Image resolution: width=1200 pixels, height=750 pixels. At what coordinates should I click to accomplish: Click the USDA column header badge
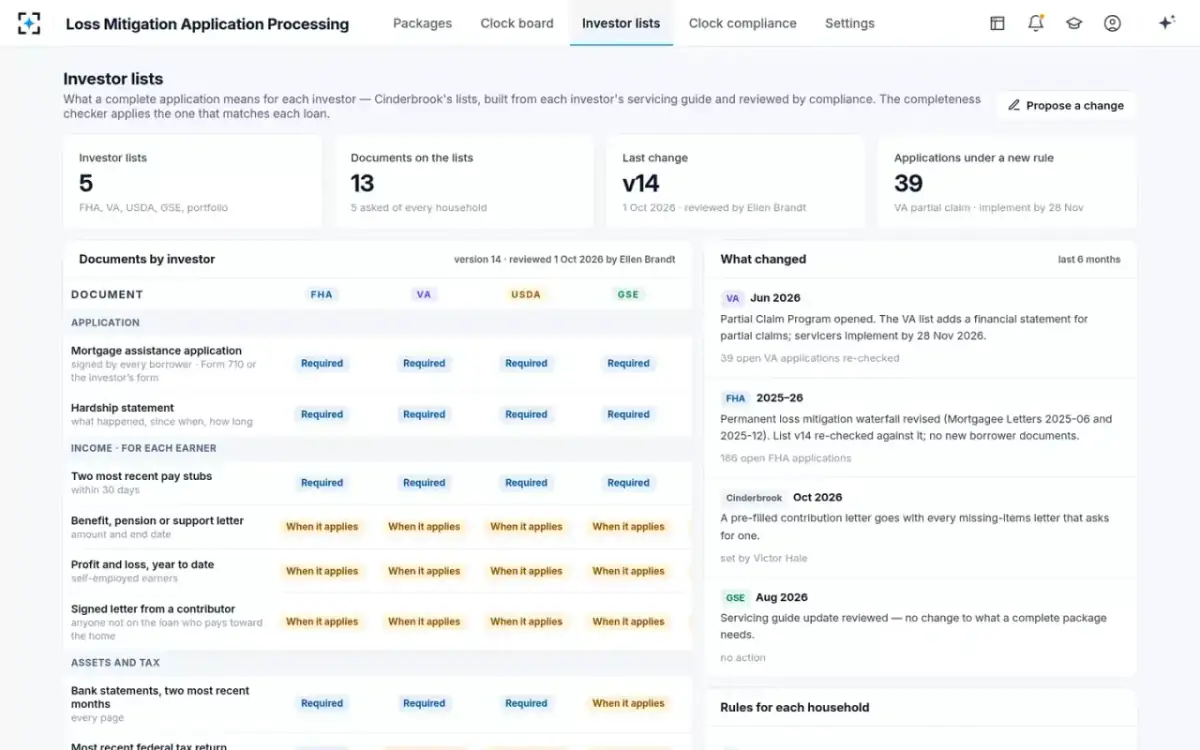click(x=526, y=295)
